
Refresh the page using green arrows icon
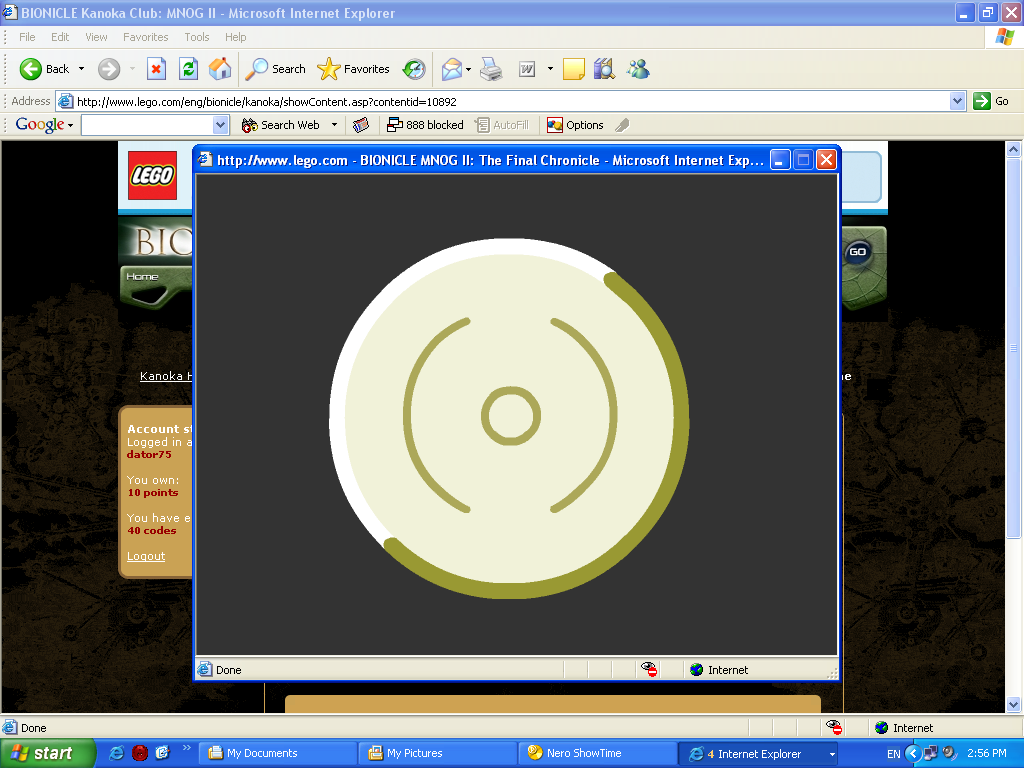click(x=188, y=69)
